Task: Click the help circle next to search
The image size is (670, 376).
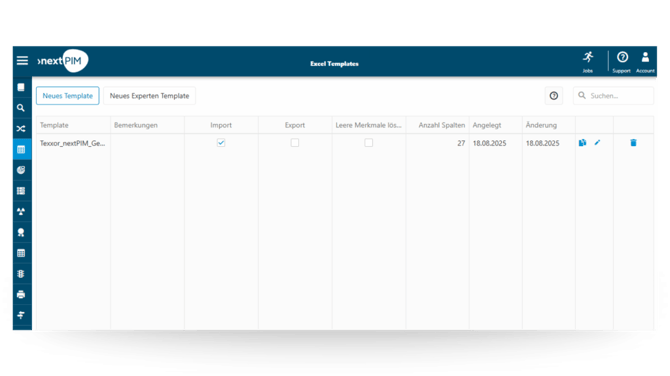Action: [x=554, y=96]
